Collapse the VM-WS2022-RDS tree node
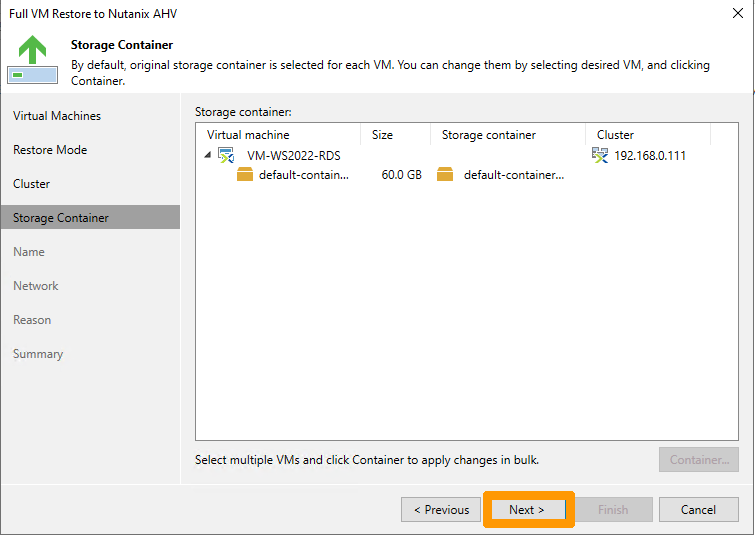 point(208,155)
